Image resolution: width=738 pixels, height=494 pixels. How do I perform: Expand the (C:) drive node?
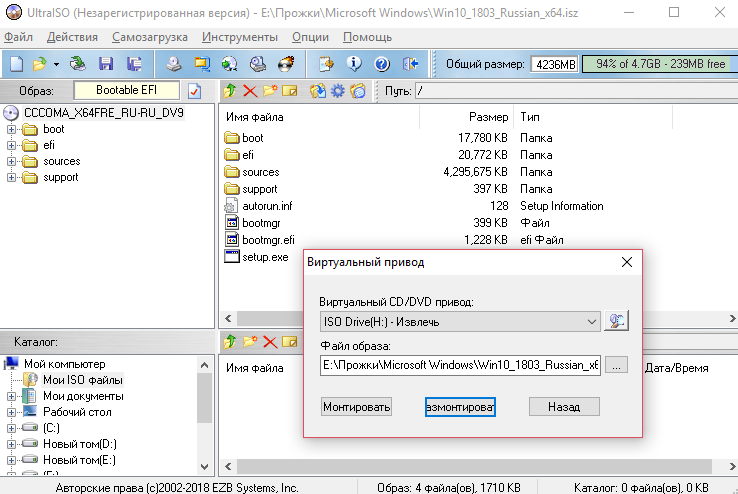pos(11,428)
